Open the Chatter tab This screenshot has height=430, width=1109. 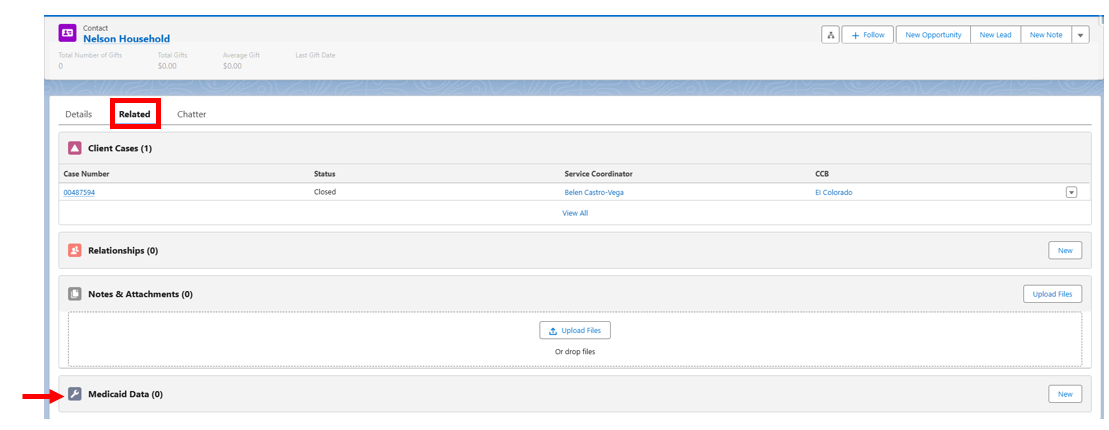[x=192, y=114]
